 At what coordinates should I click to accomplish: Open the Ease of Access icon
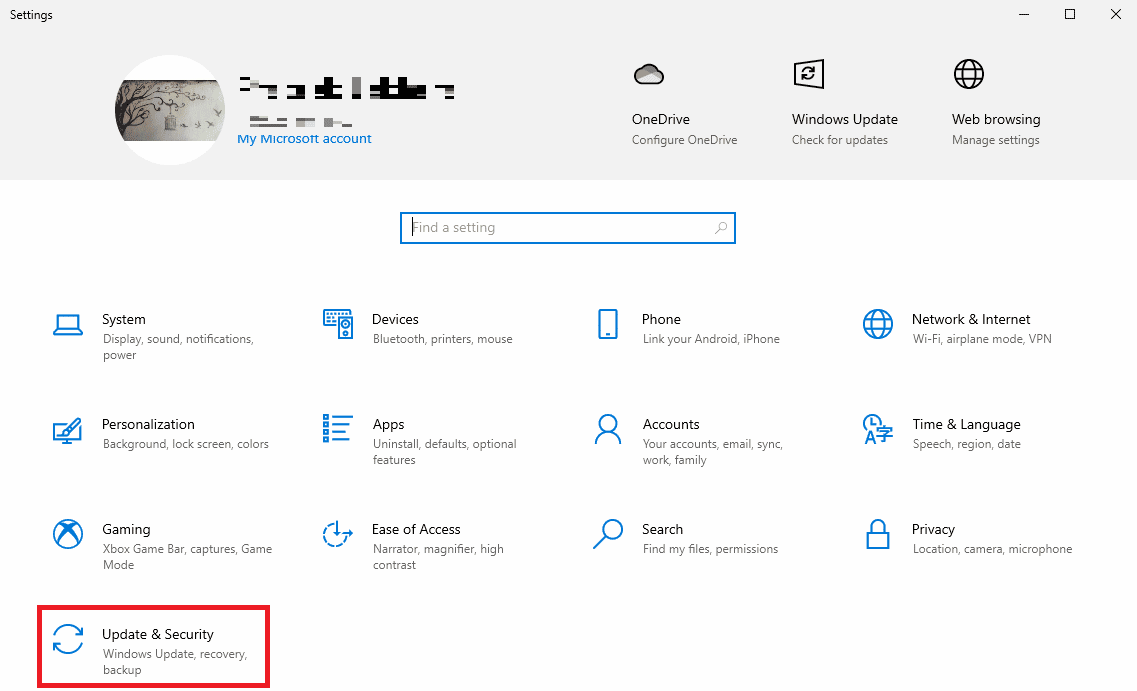tap(337, 534)
